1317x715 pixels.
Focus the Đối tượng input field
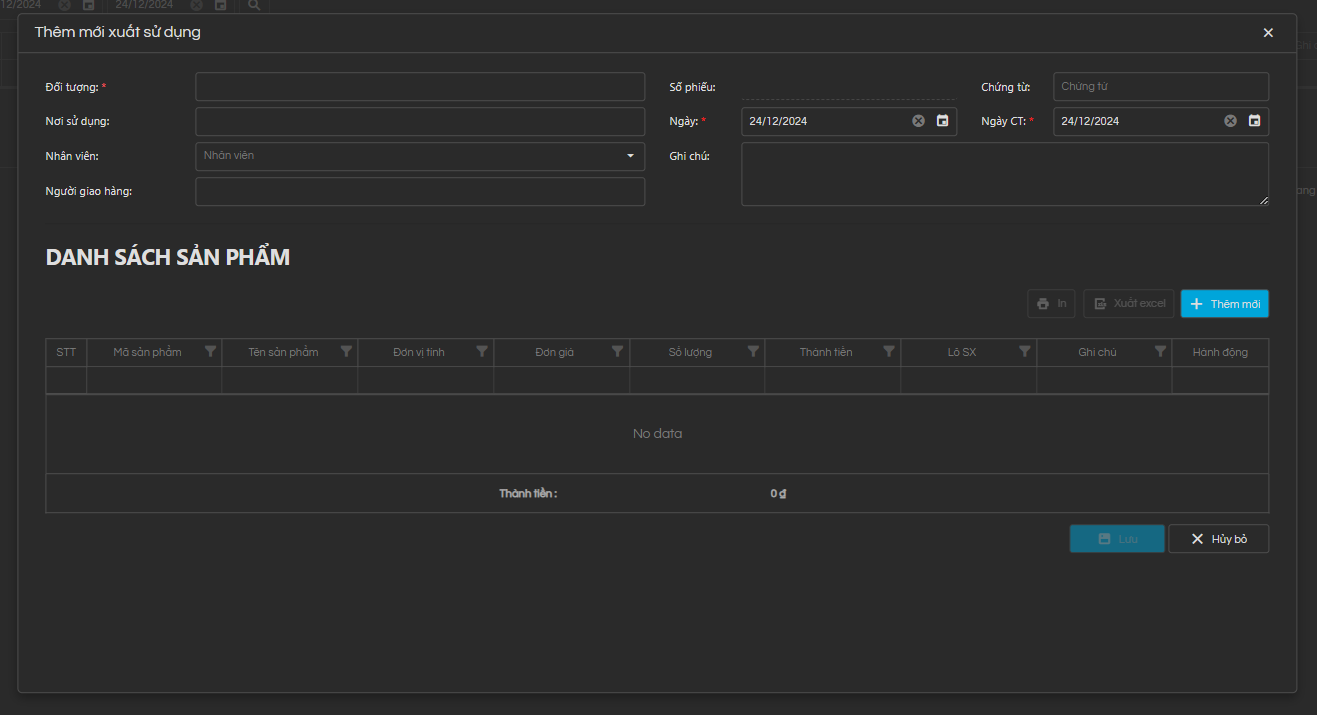420,87
